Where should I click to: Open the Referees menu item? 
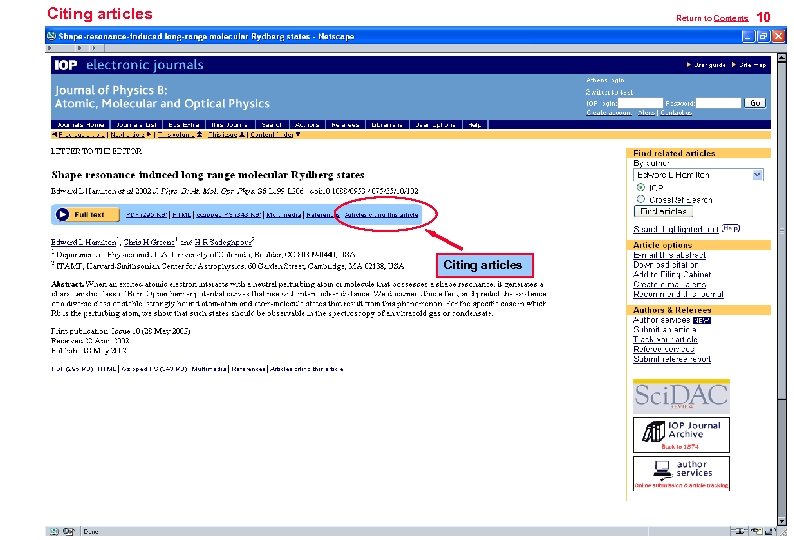(x=345, y=125)
